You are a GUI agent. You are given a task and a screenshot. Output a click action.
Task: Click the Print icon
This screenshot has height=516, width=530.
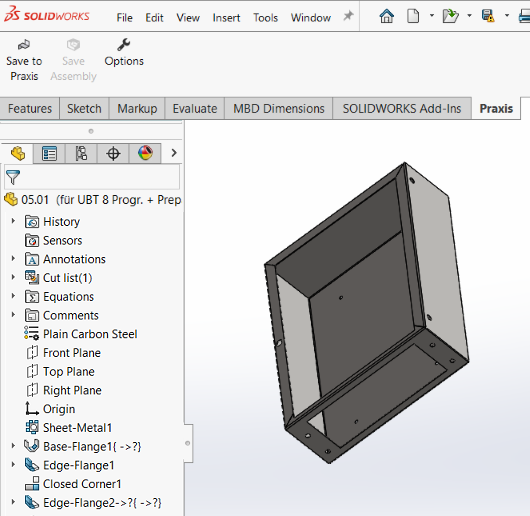tap(525, 16)
